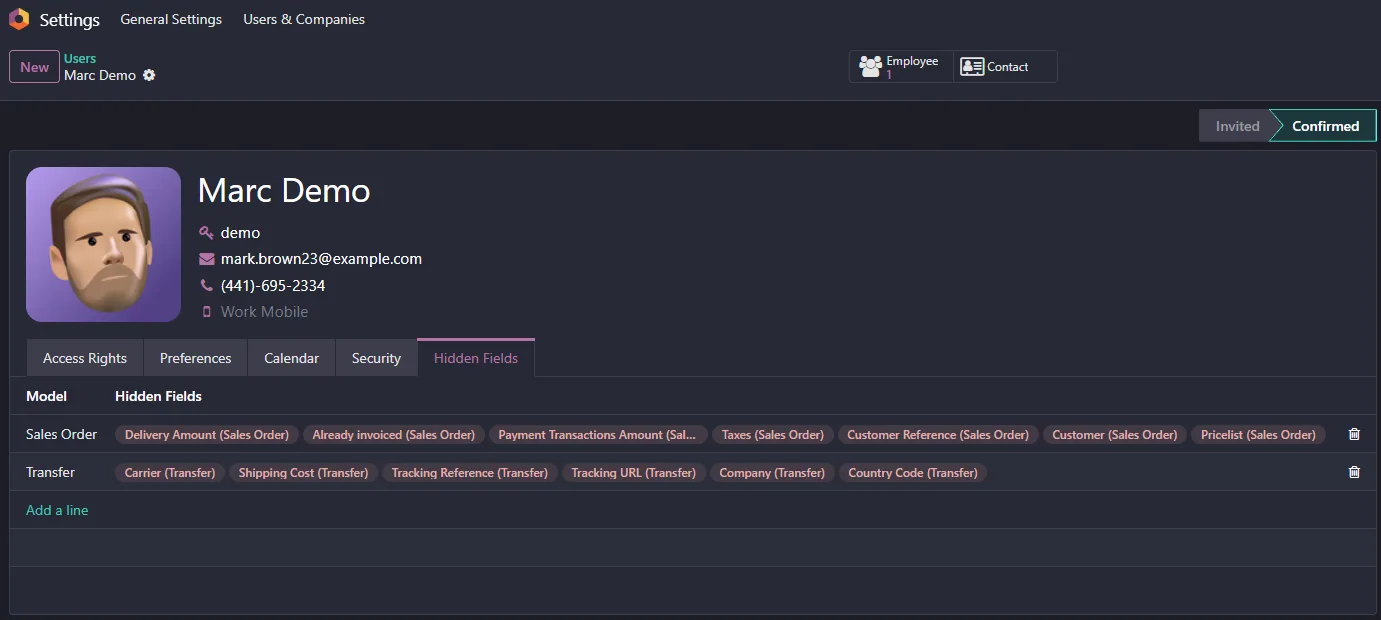Click the key icon next to demo login
This screenshot has width=1381, height=620.
[206, 232]
